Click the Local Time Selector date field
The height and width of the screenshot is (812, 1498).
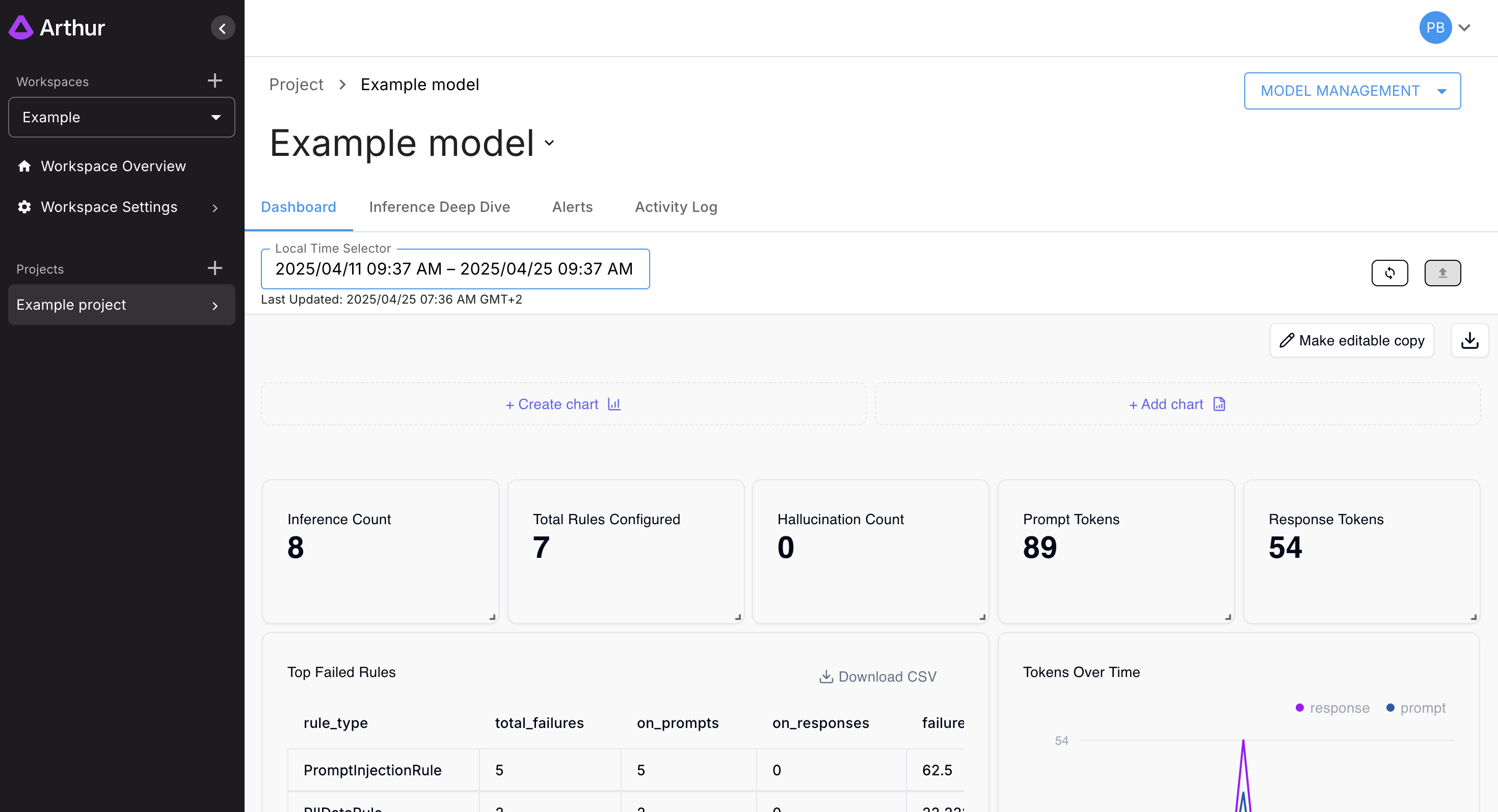[x=454, y=268]
